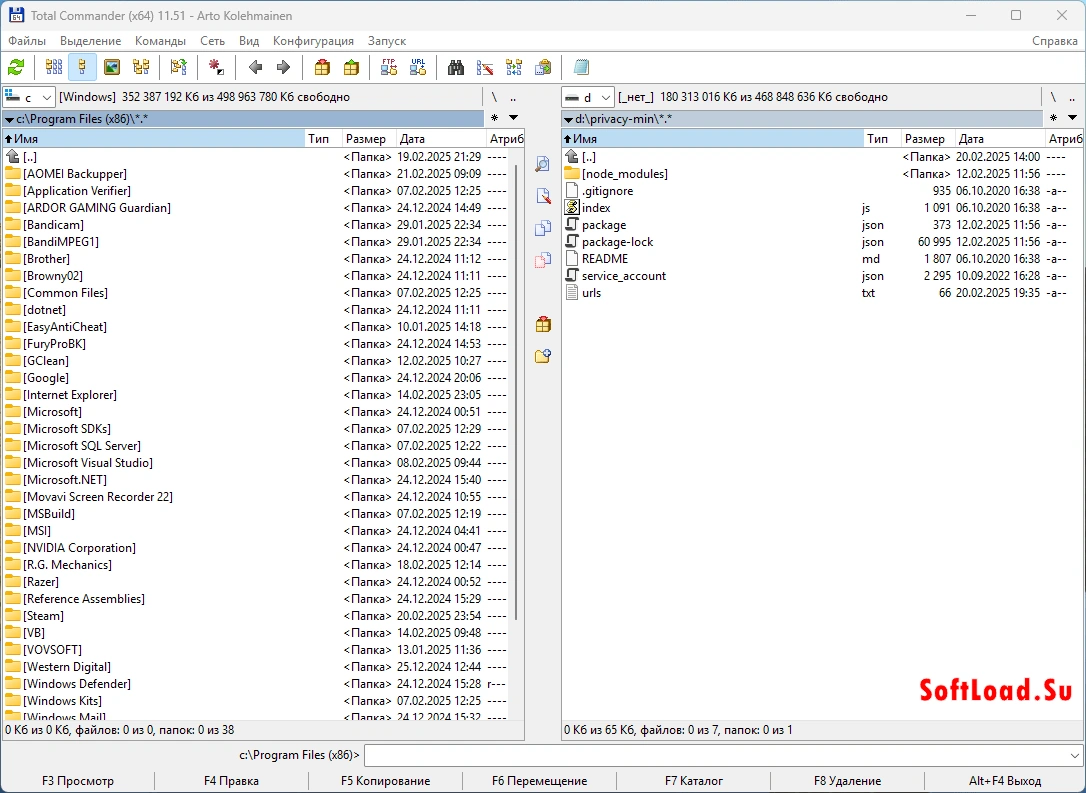
Task: Click the F6 Перемещение button
Action: point(540,781)
